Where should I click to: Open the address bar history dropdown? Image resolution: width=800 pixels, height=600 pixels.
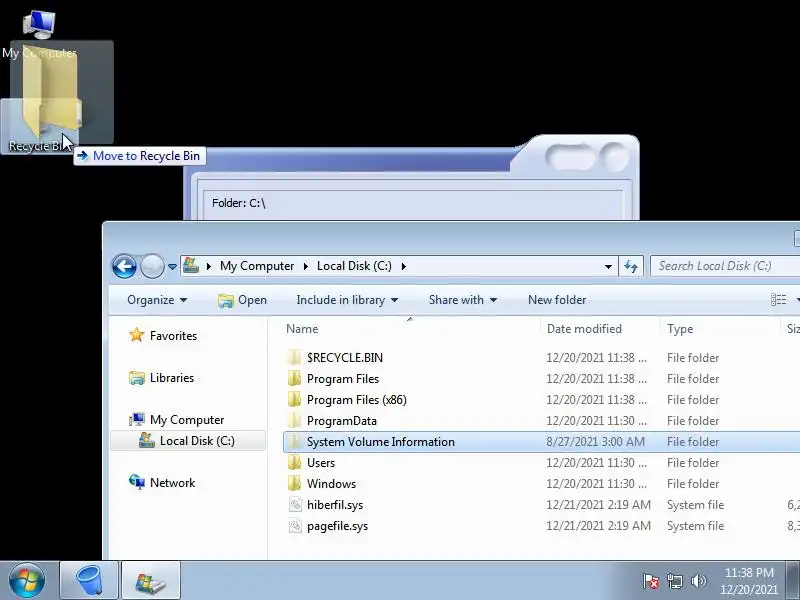point(608,266)
